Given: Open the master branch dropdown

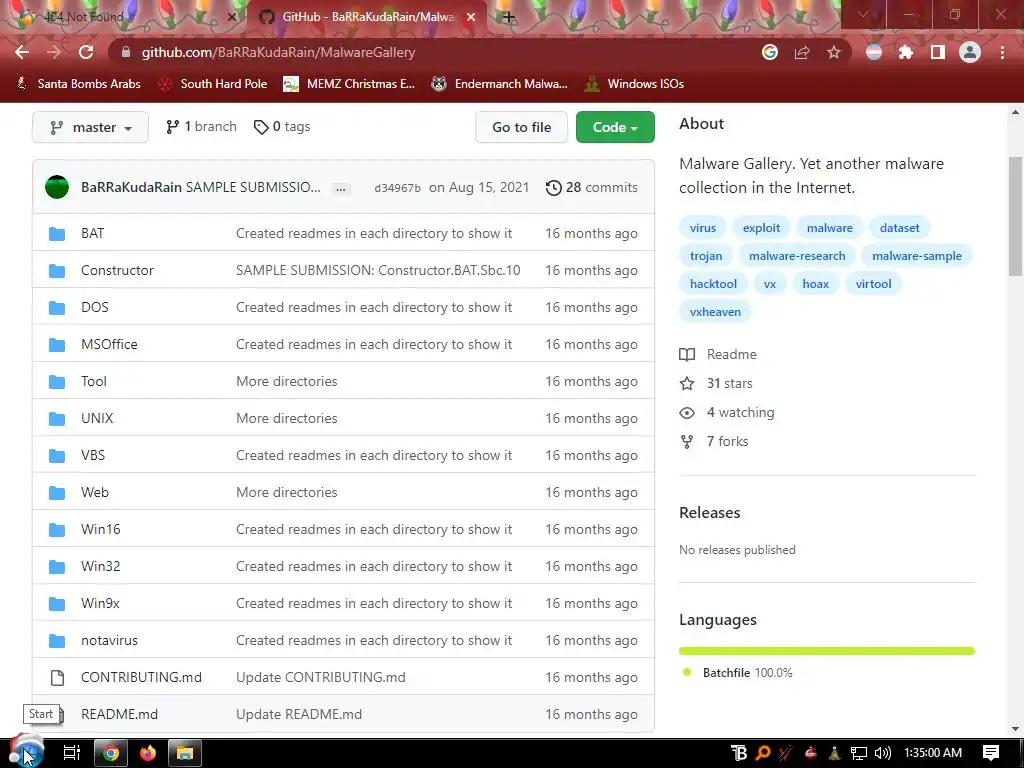Looking at the screenshot, I should pos(90,127).
